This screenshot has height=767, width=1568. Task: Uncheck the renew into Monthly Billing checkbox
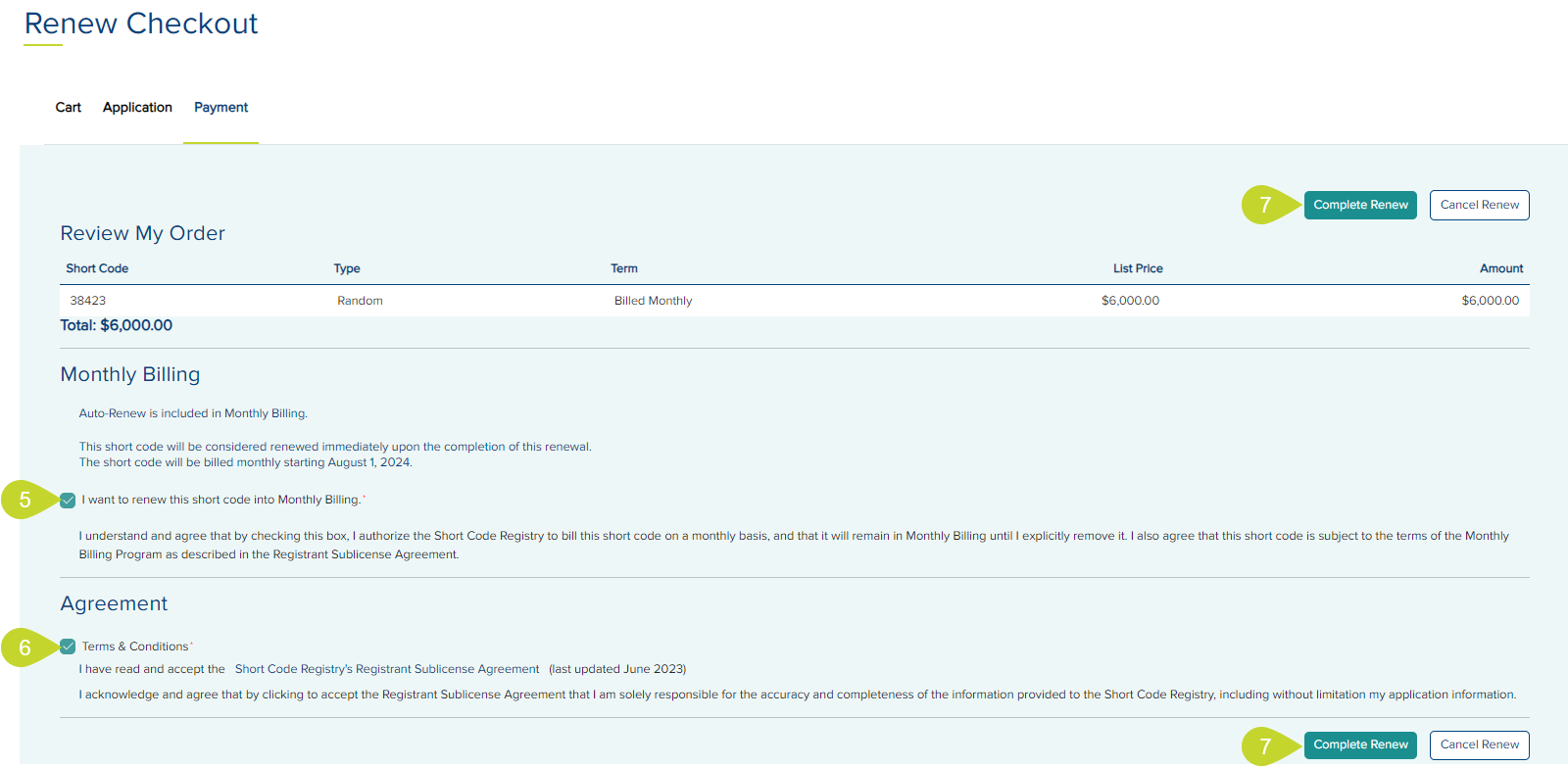pyautogui.click(x=68, y=501)
